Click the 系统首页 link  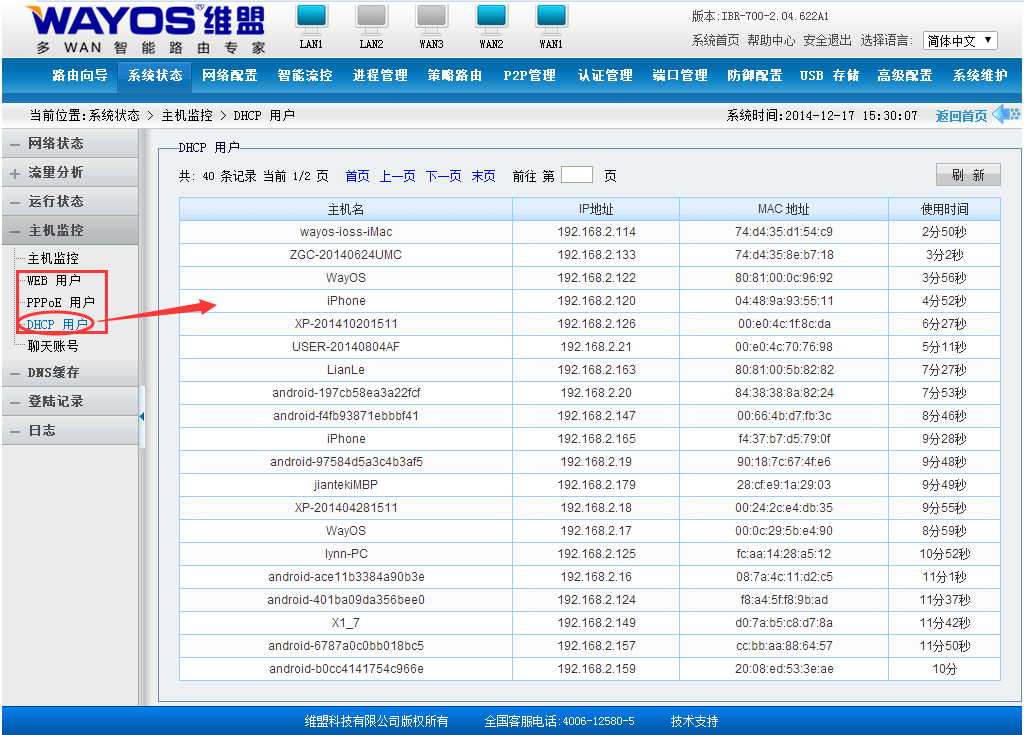[x=715, y=41]
